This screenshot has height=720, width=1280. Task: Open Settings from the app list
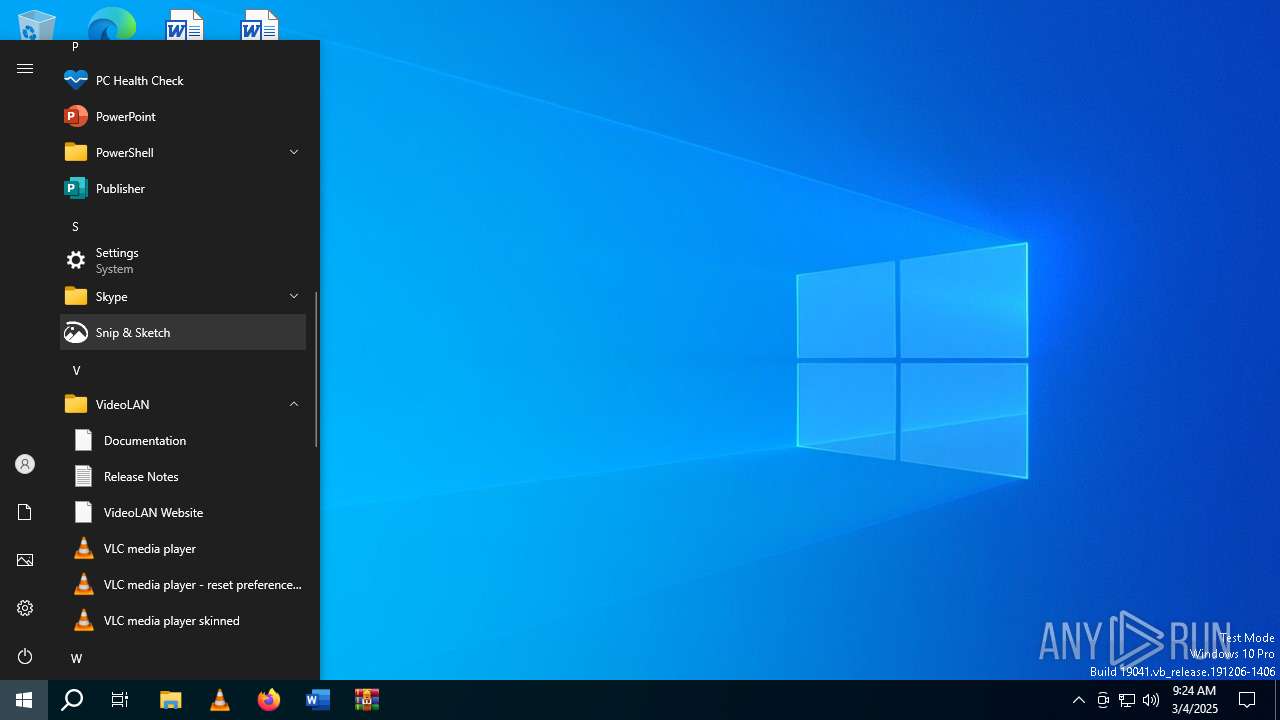(183, 260)
